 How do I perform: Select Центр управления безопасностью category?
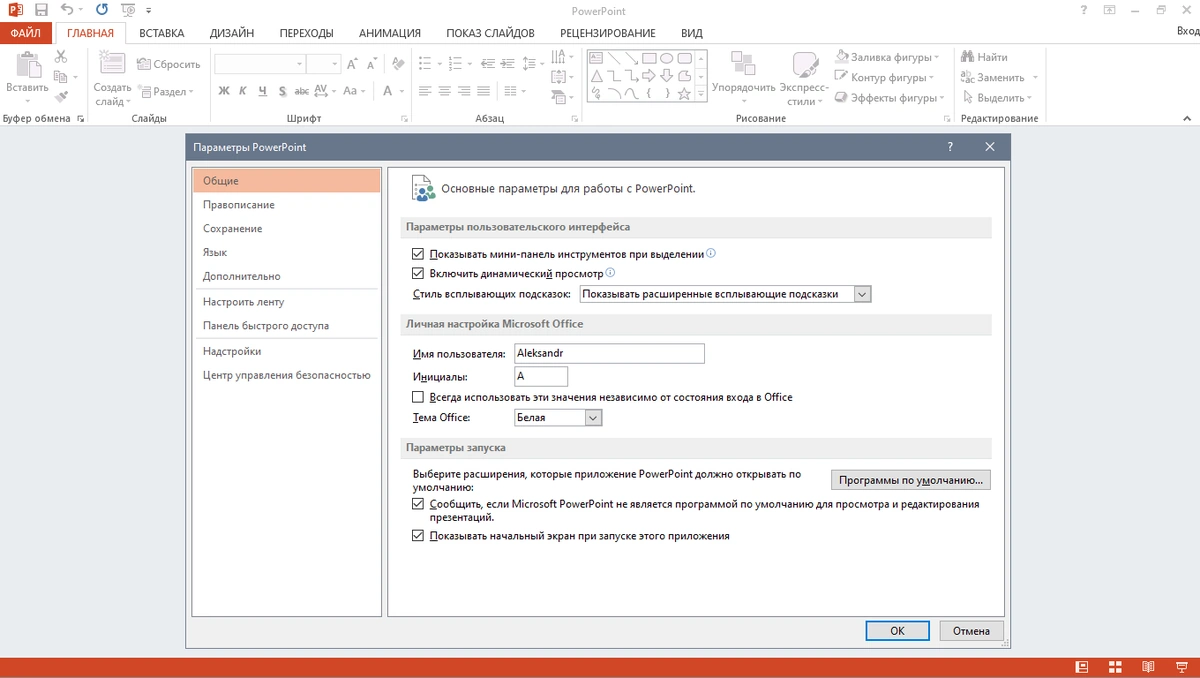(286, 375)
